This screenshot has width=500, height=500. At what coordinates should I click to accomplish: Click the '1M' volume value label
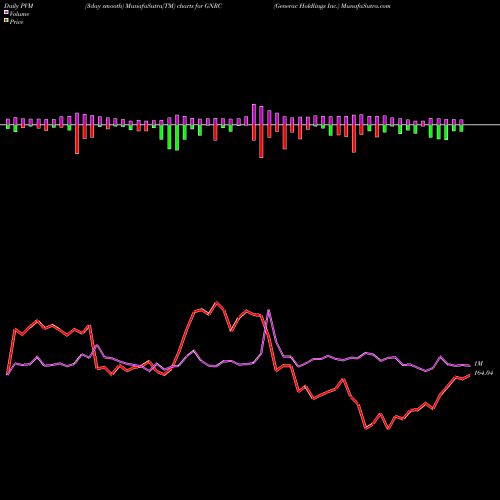pyautogui.click(x=478, y=364)
